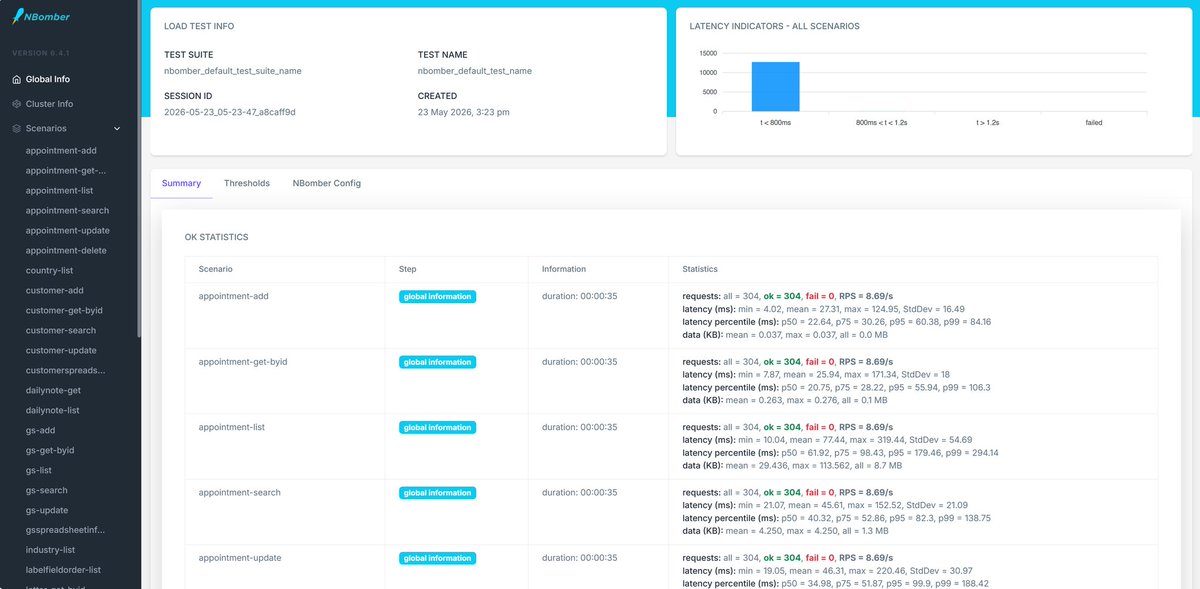Open appointment-delete scenario
Viewport: 1200px width, 589px height.
tap(66, 250)
